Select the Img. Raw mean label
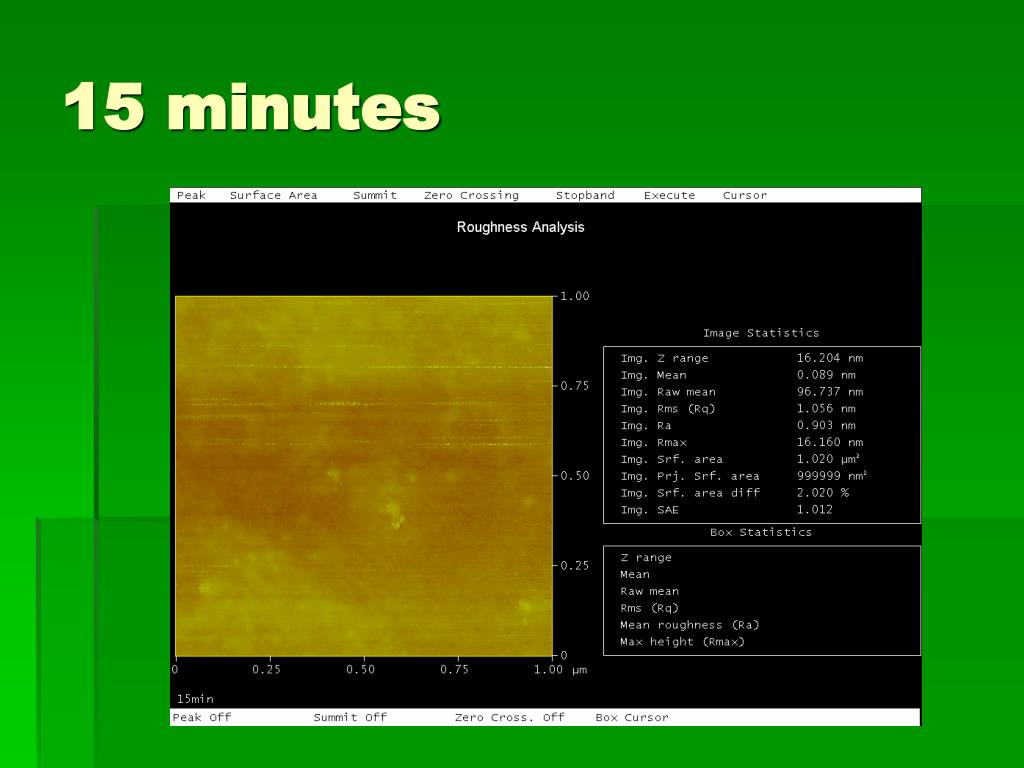 pos(668,392)
